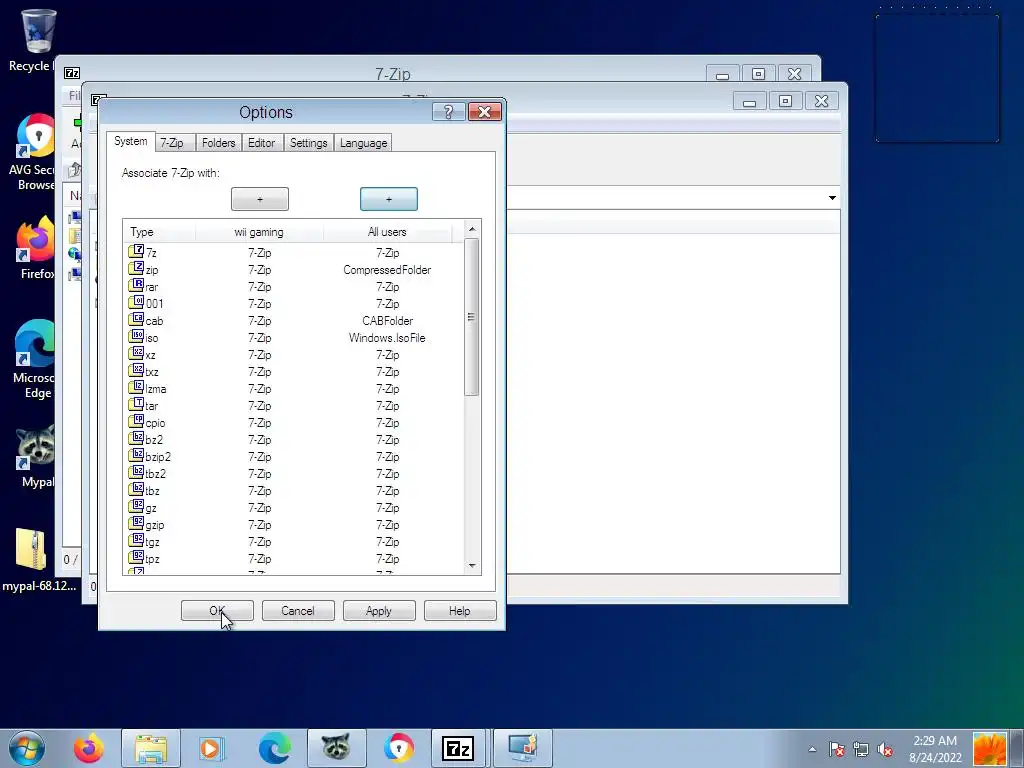Image resolution: width=1024 pixels, height=768 pixels.
Task: Open Microsoft Edge from the taskbar
Action: click(x=275, y=748)
